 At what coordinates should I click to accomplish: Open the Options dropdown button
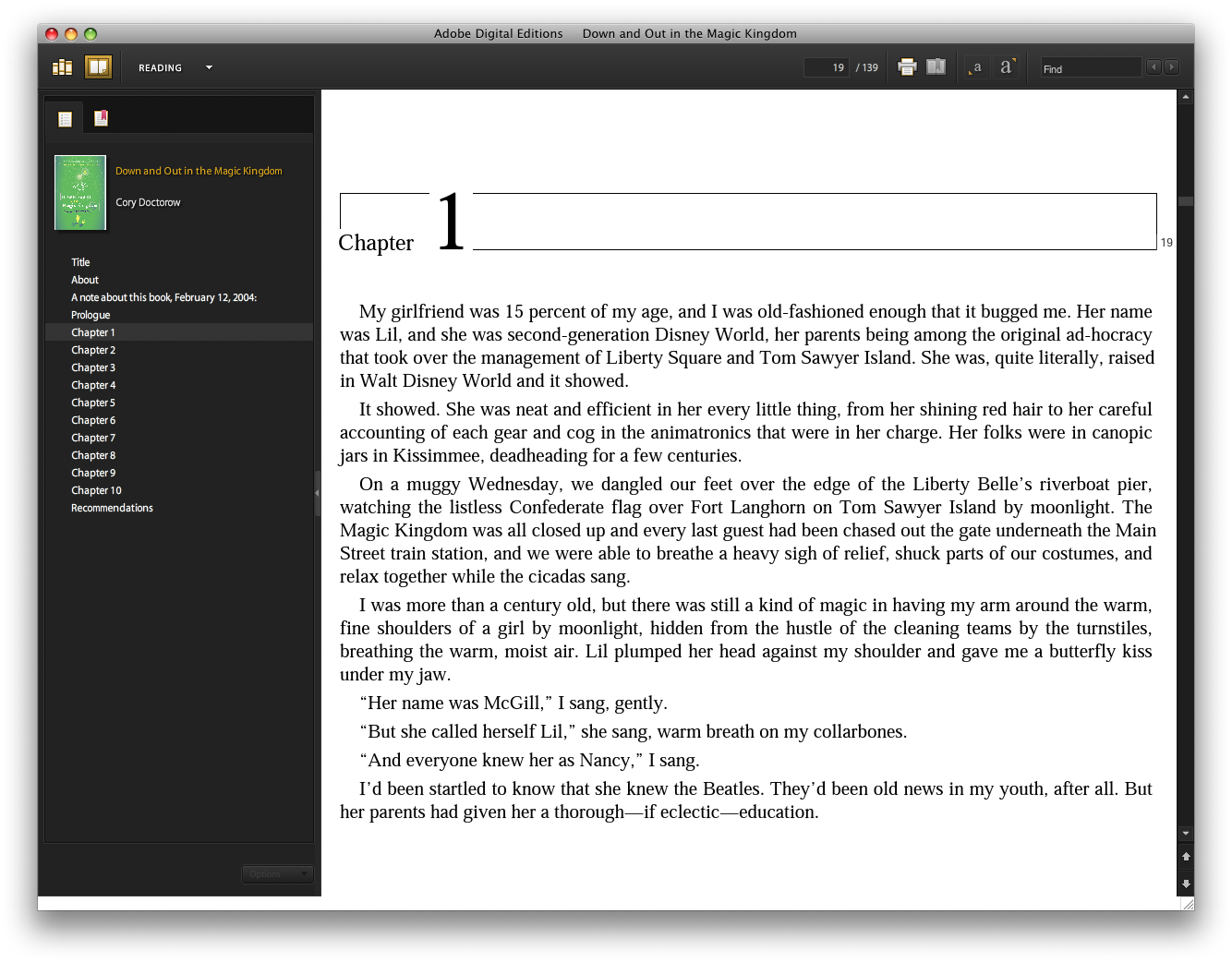tap(277, 874)
